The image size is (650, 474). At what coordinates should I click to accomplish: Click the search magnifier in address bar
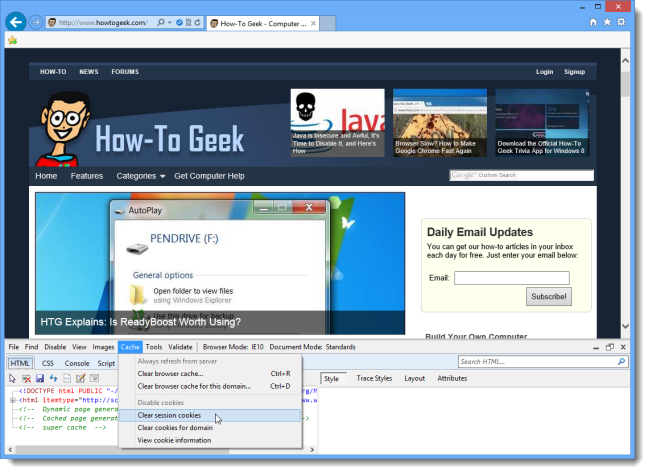coord(160,22)
